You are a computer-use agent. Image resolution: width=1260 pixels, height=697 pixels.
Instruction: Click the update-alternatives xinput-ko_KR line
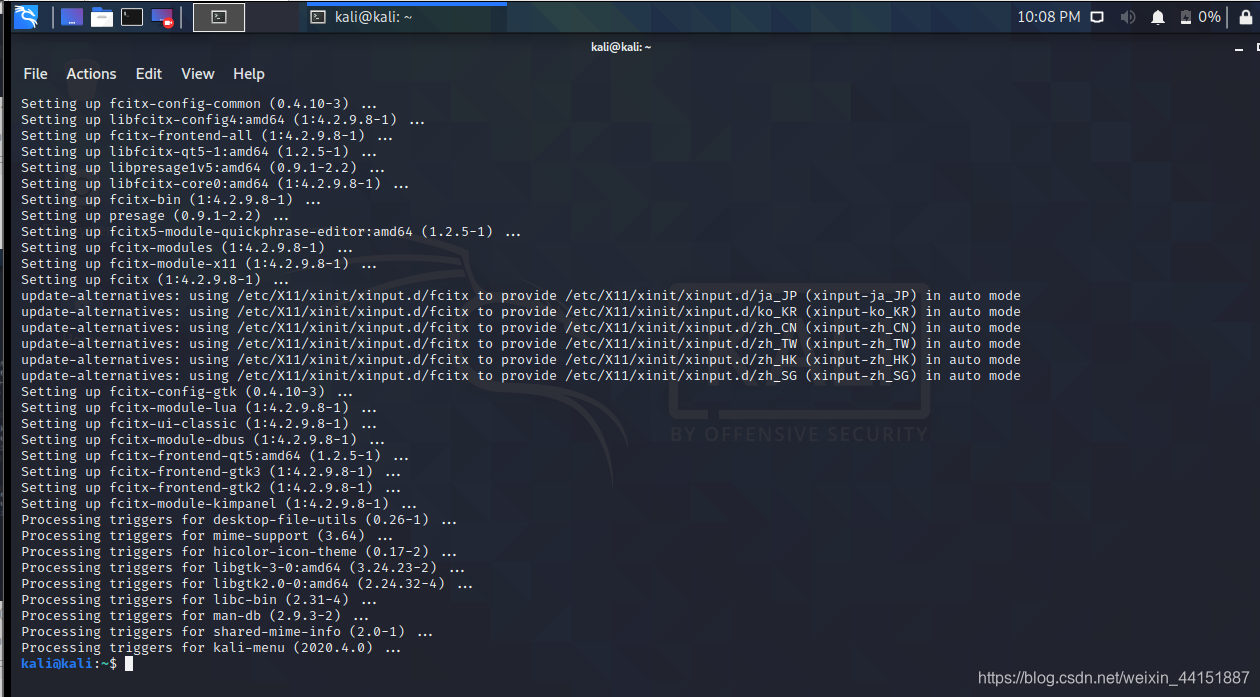(521, 312)
